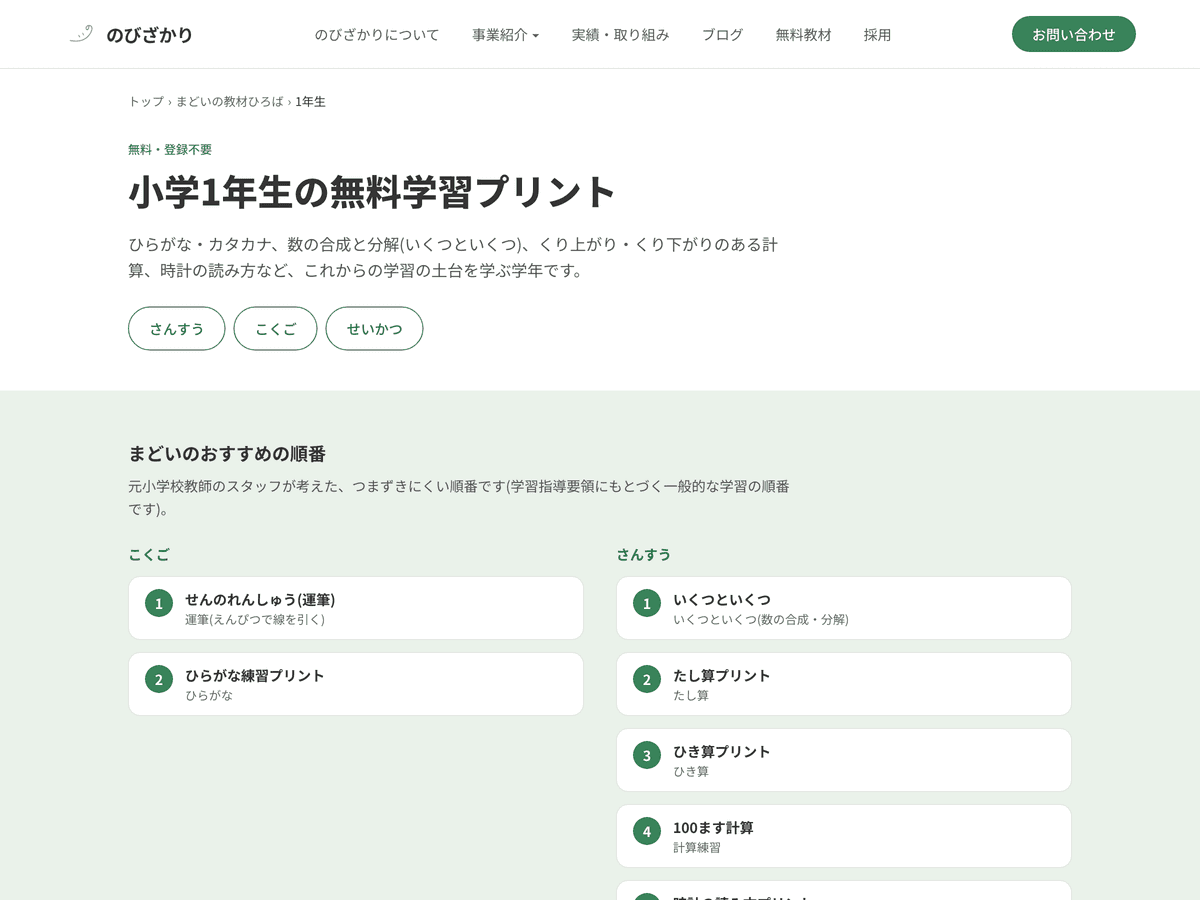Click まどいのおすすめの順番 heading
This screenshot has width=1200, height=900.
click(x=227, y=454)
